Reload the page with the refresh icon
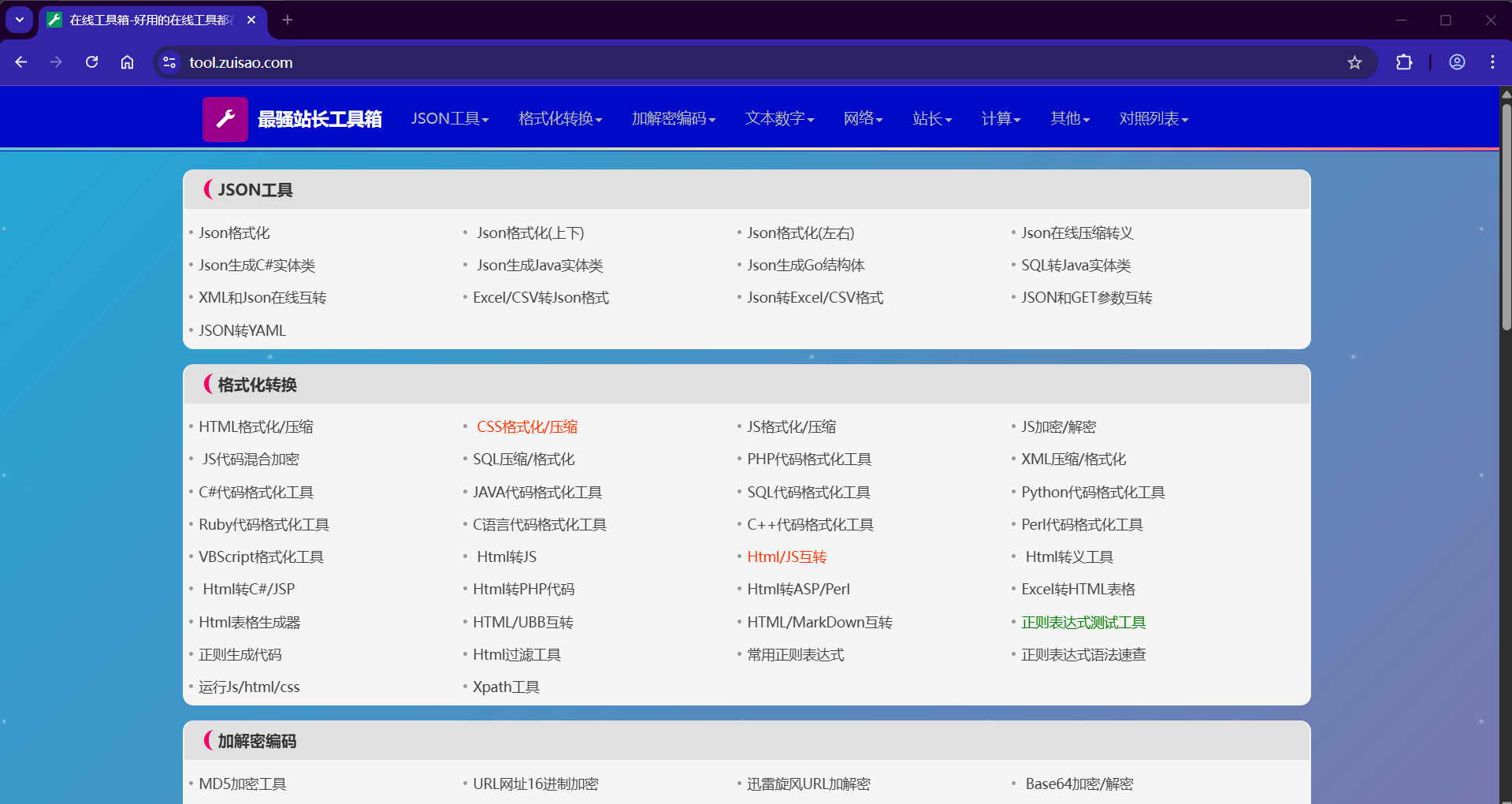1512x804 pixels. [92, 62]
